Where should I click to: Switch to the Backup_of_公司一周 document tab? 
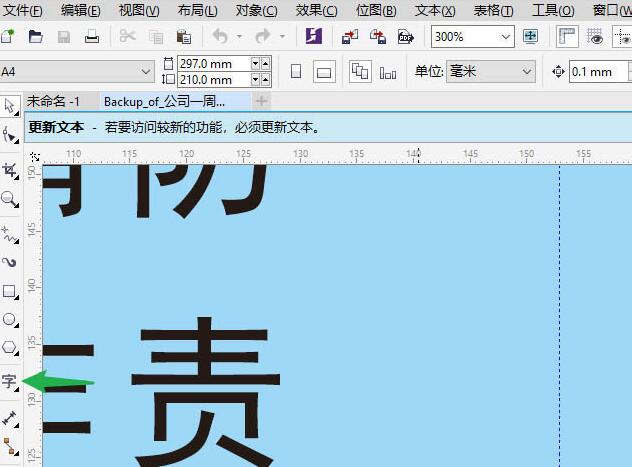point(164,102)
